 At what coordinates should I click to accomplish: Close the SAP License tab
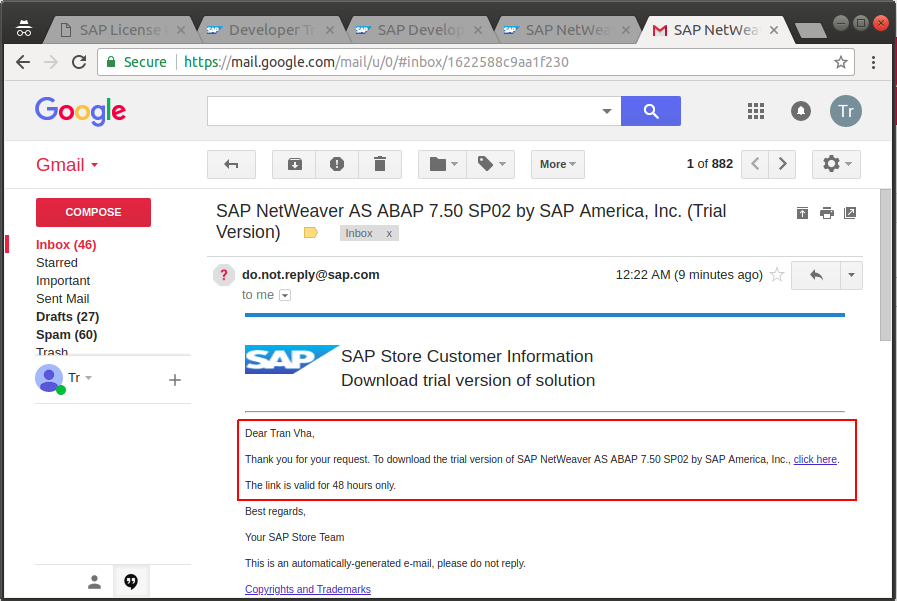(x=181, y=30)
